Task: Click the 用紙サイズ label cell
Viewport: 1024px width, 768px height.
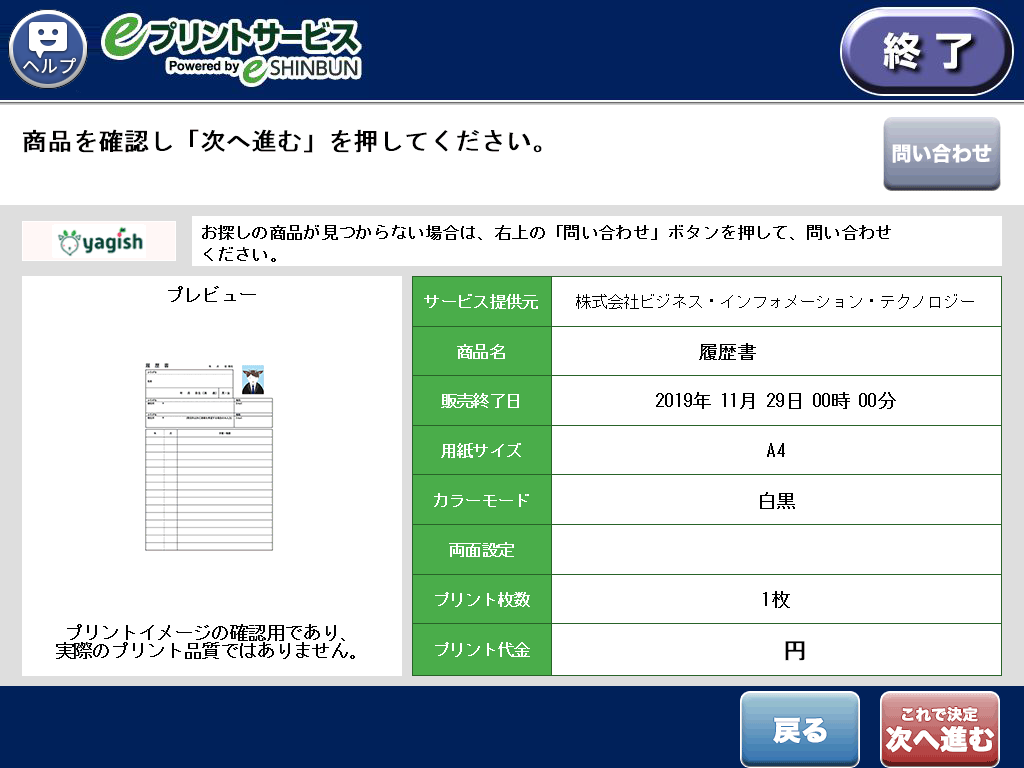Action: tap(482, 451)
